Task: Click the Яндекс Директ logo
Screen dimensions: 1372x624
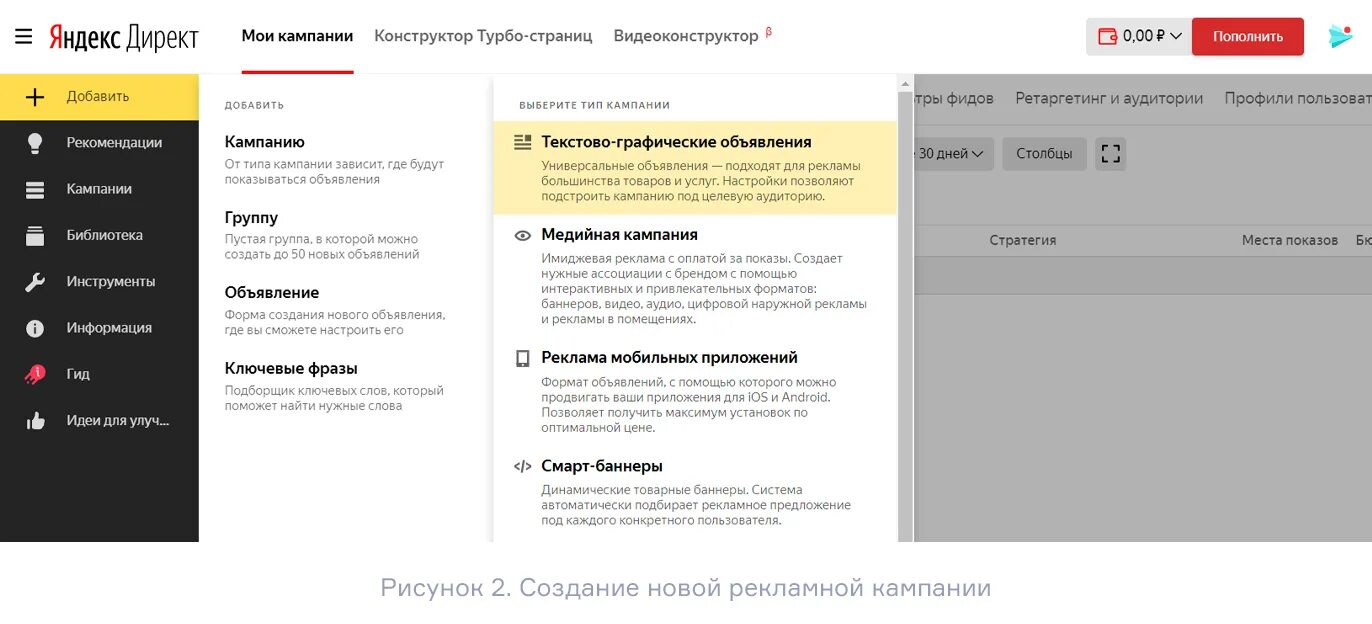Action: (x=124, y=37)
